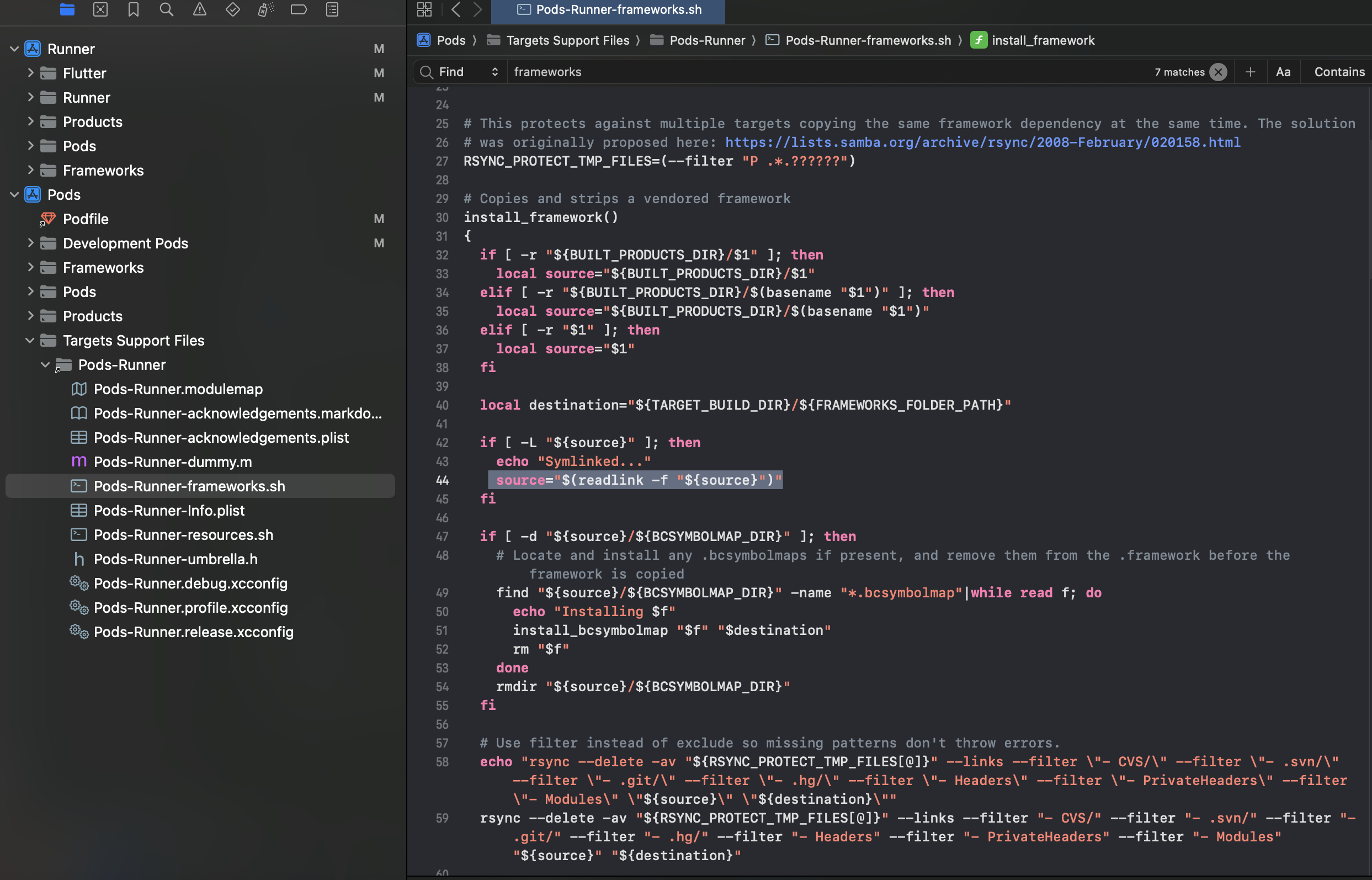Viewport: 1372px width, 880px height.
Task: Click the highlighted source=readlink line
Action: 635,480
